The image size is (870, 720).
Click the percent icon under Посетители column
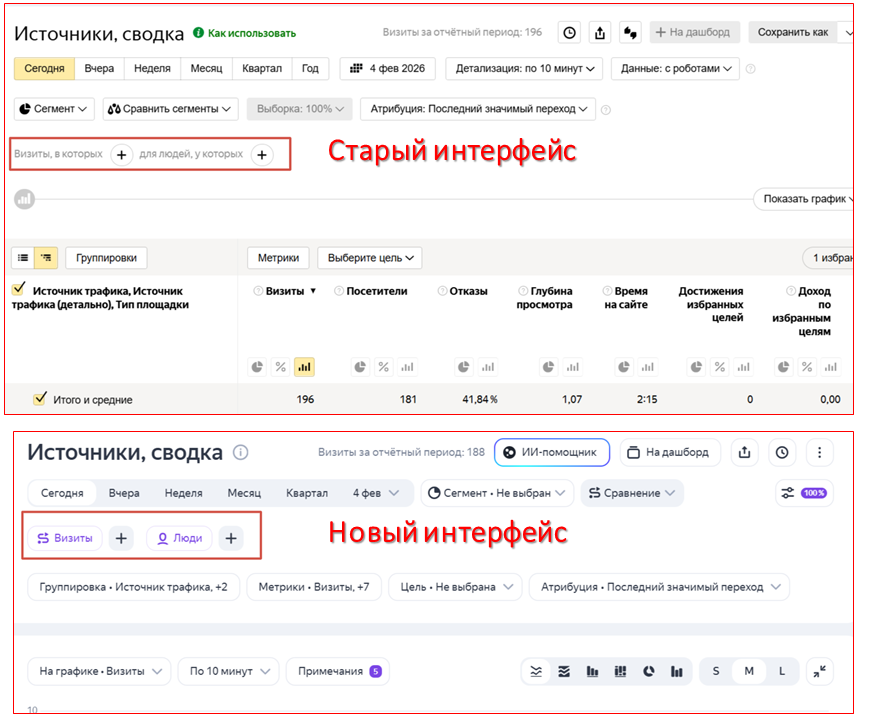(383, 367)
